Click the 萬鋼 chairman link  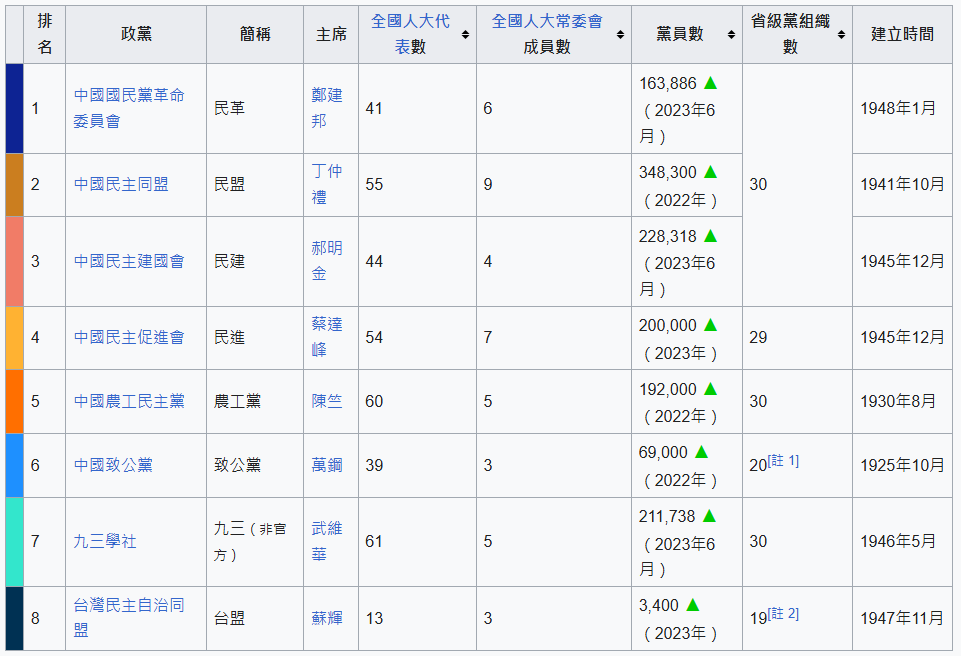pos(327,465)
